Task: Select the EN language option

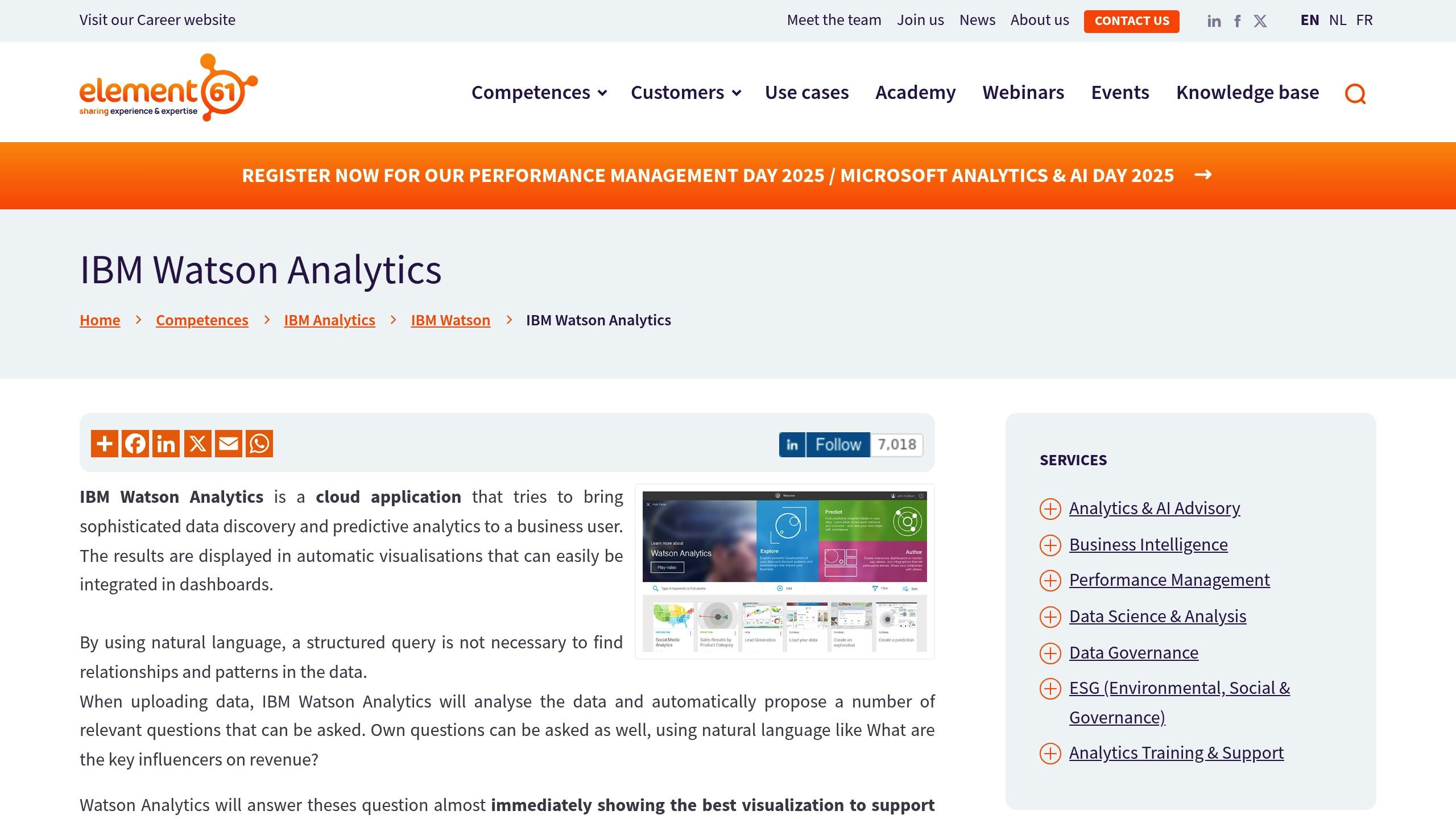Action: pos(1309,20)
